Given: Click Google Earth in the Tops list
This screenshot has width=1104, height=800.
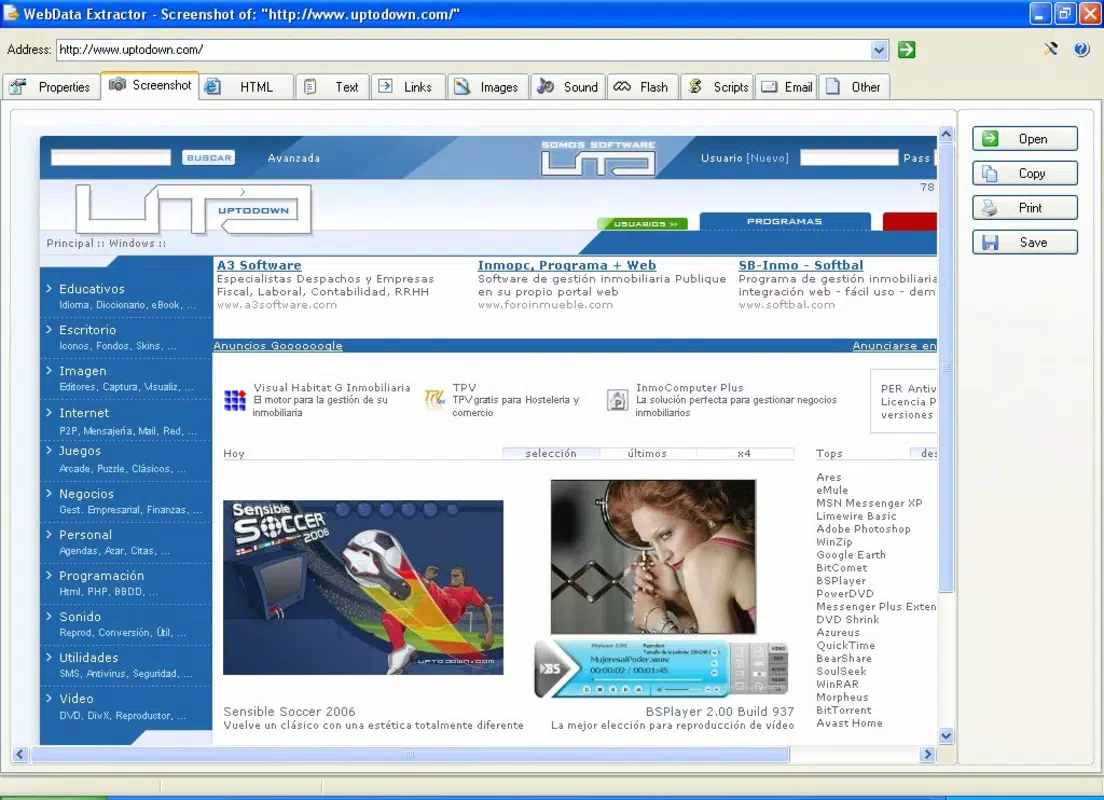Looking at the screenshot, I should (851, 555).
